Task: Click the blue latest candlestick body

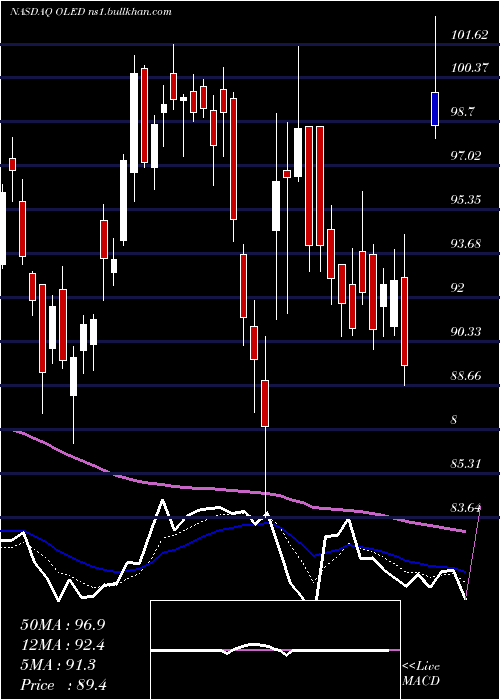Action: coord(435,109)
